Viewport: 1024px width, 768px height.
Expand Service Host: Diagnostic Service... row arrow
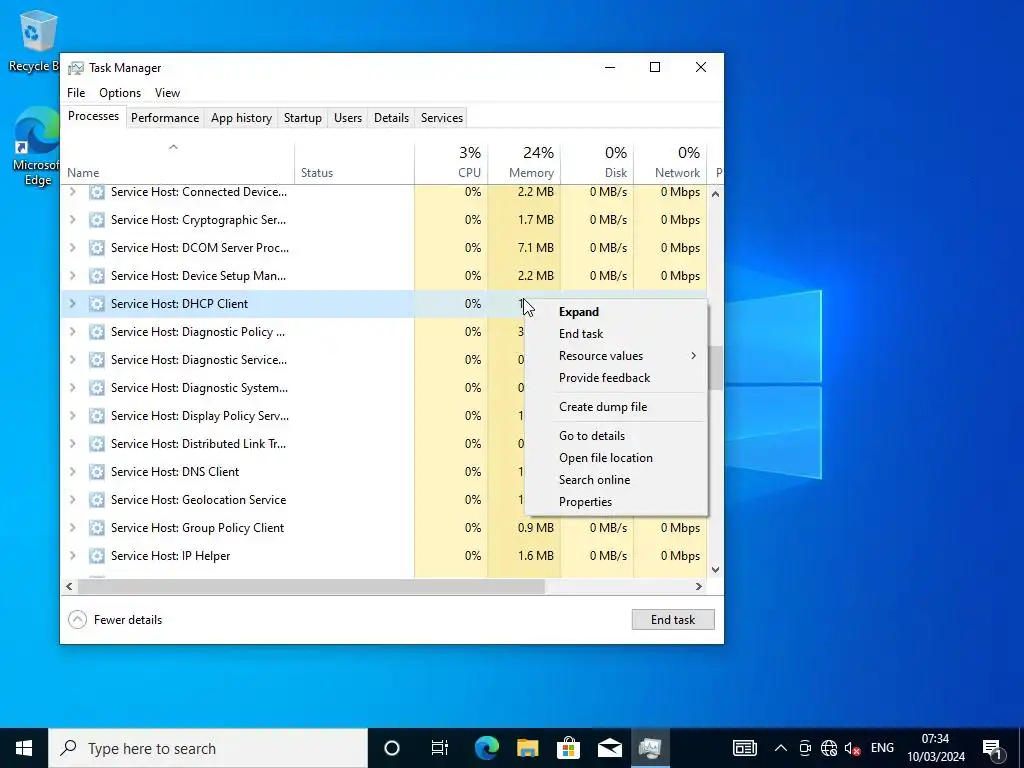pyautogui.click(x=72, y=360)
